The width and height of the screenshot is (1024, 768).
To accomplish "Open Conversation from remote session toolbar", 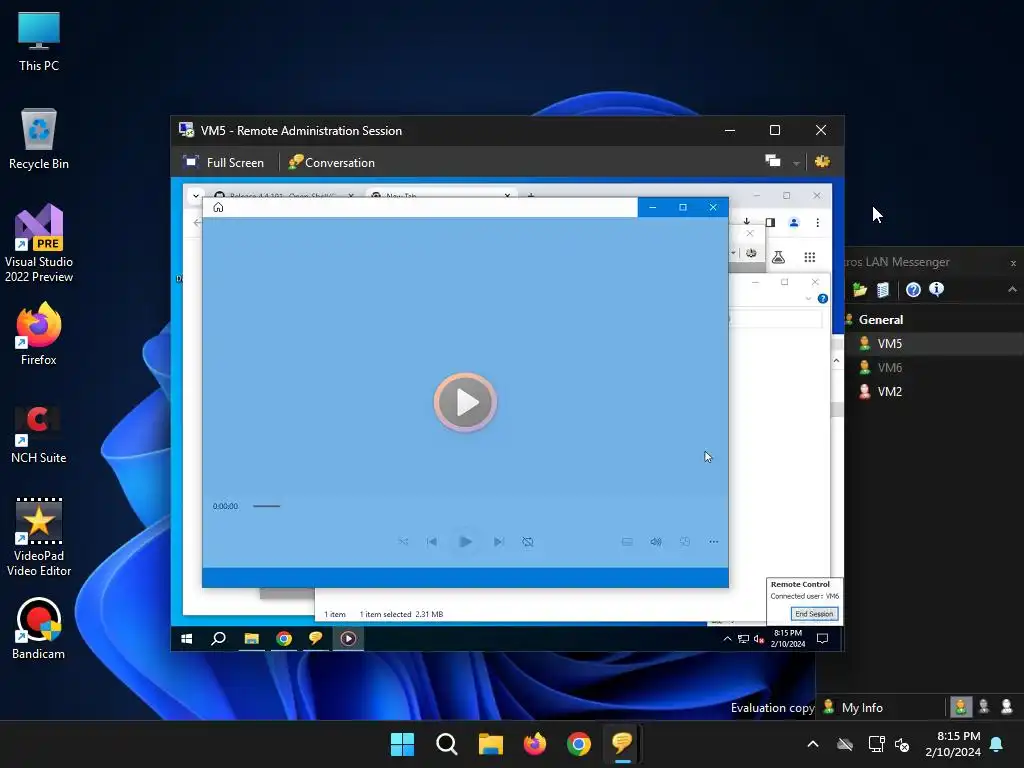I will pos(331,163).
